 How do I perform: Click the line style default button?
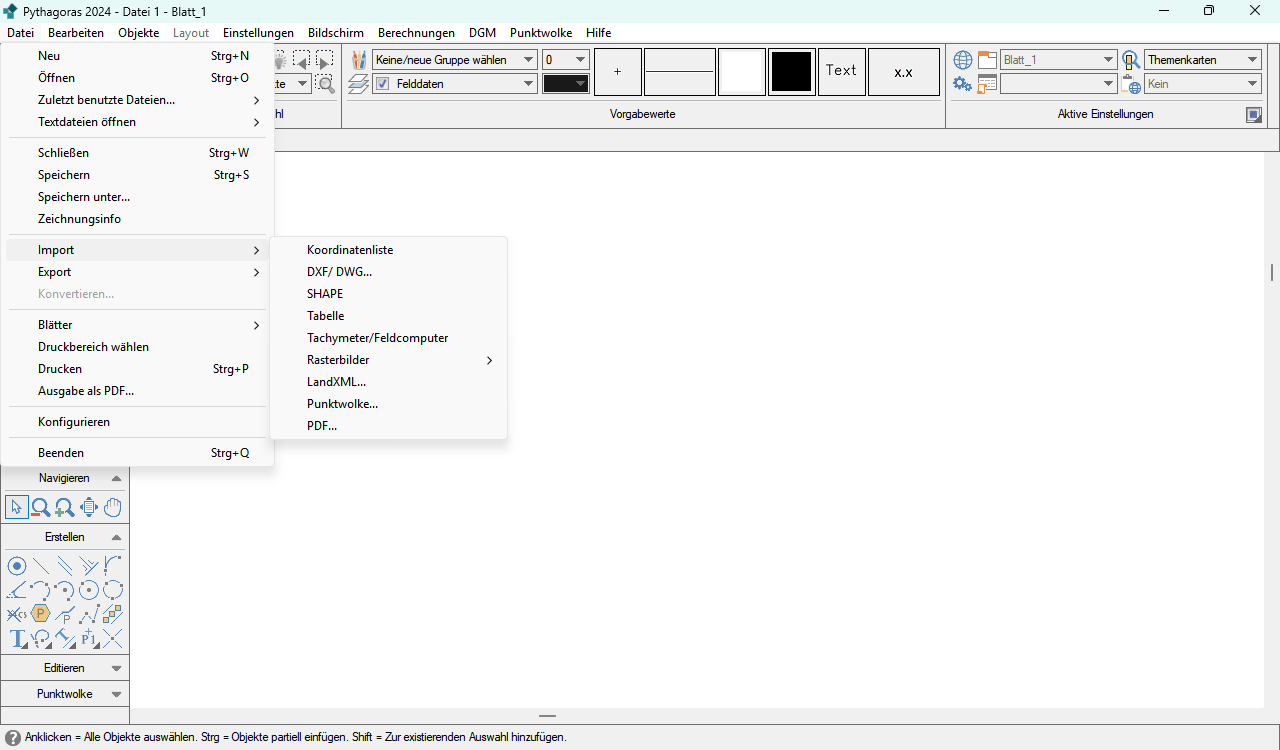coord(680,72)
